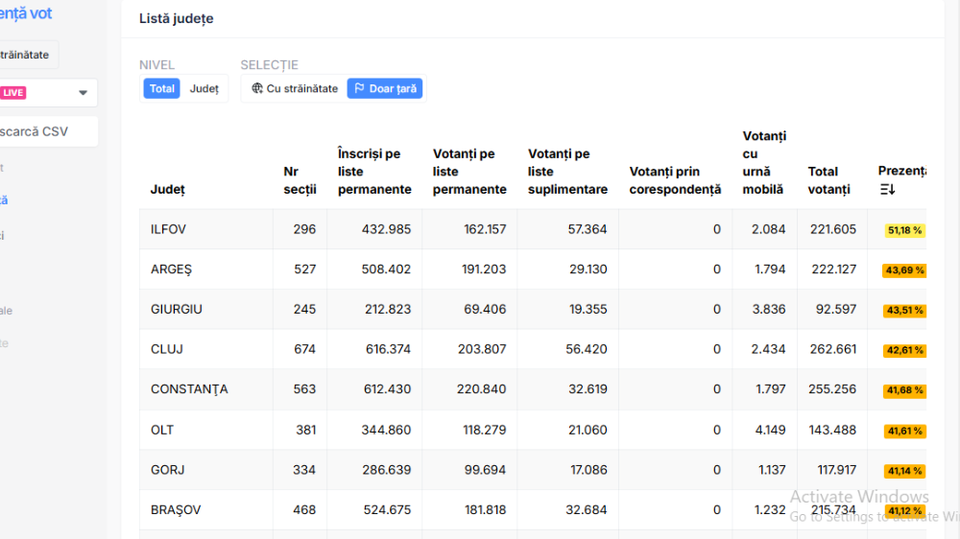The height and width of the screenshot is (539, 960).
Task: Sort by Votanți pe liste permanente header
Action: (x=470, y=172)
